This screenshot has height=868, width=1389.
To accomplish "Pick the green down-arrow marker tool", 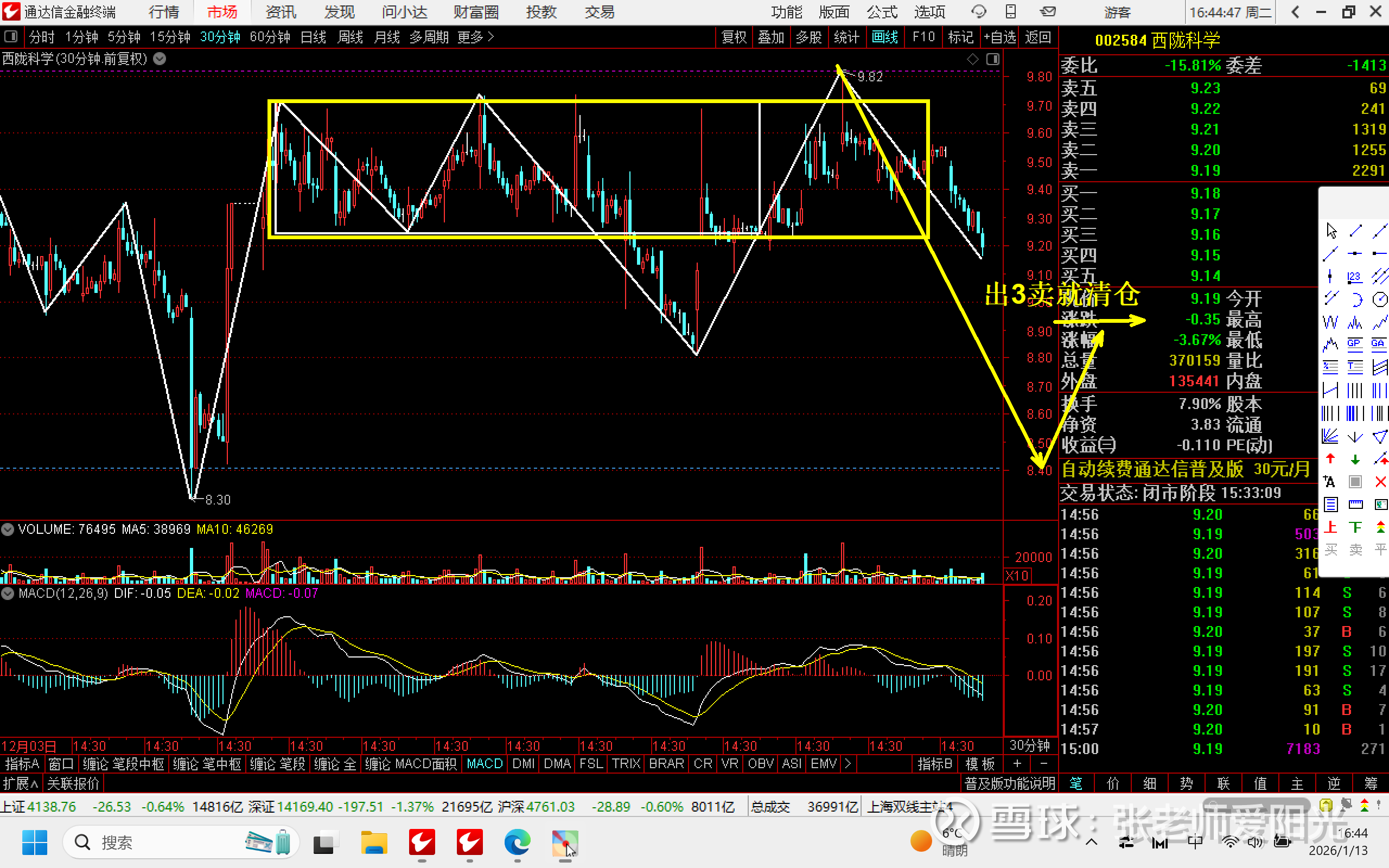I will click(x=1355, y=459).
